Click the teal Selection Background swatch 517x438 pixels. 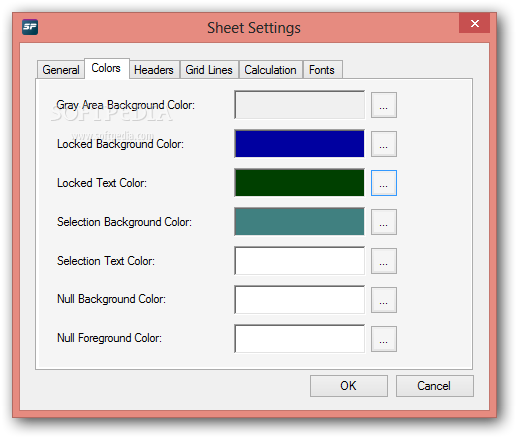(x=299, y=222)
